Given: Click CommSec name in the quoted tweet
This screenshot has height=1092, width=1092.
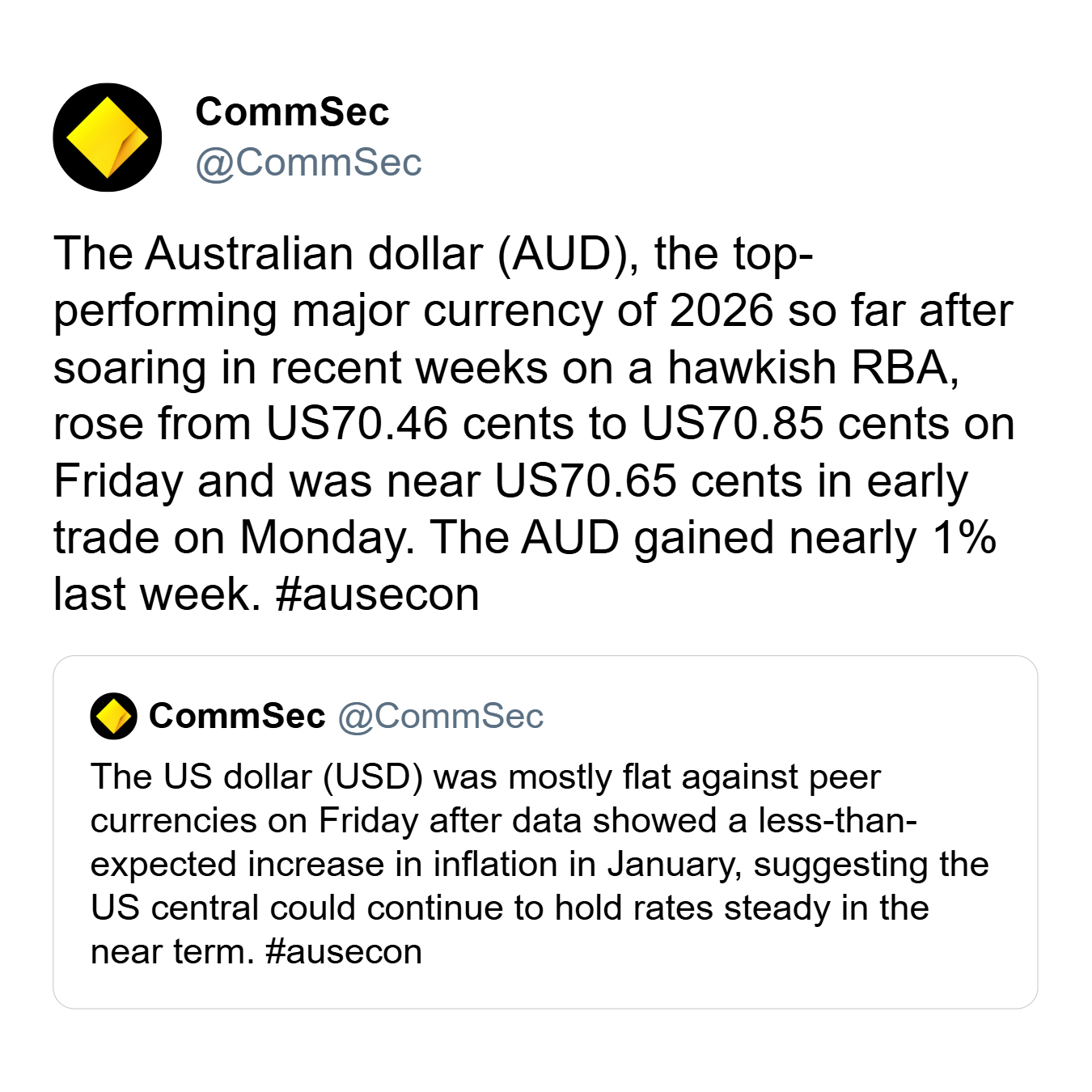Looking at the screenshot, I should pyautogui.click(x=237, y=716).
